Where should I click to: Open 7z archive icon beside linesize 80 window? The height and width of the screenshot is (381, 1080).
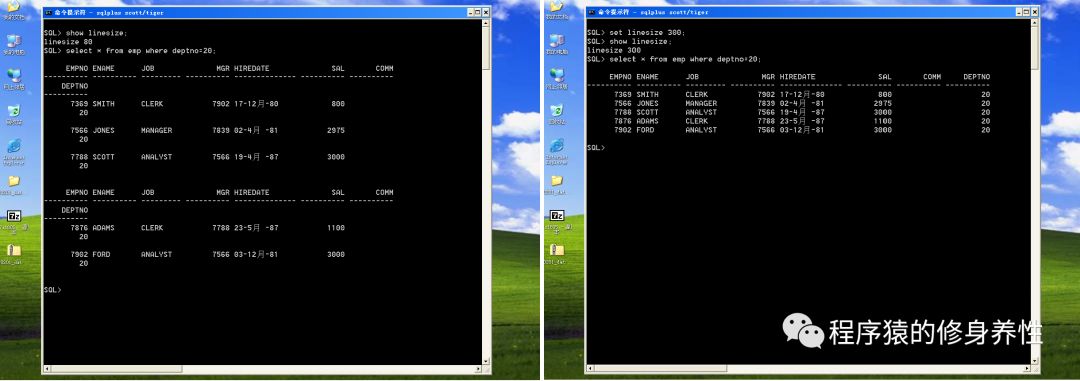[x=14, y=216]
